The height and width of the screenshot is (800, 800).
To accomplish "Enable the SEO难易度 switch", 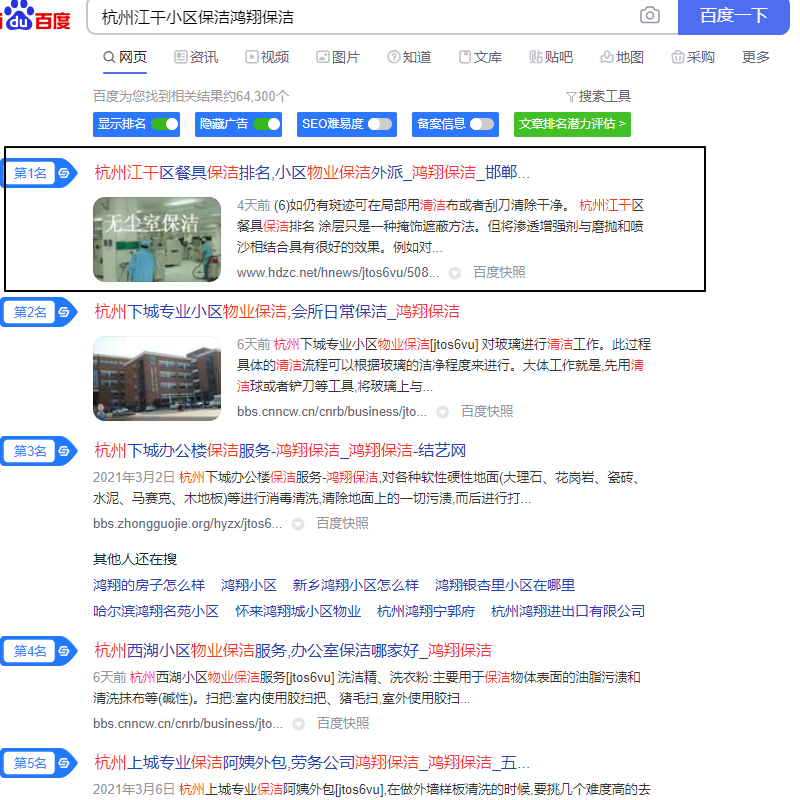I will point(380,124).
